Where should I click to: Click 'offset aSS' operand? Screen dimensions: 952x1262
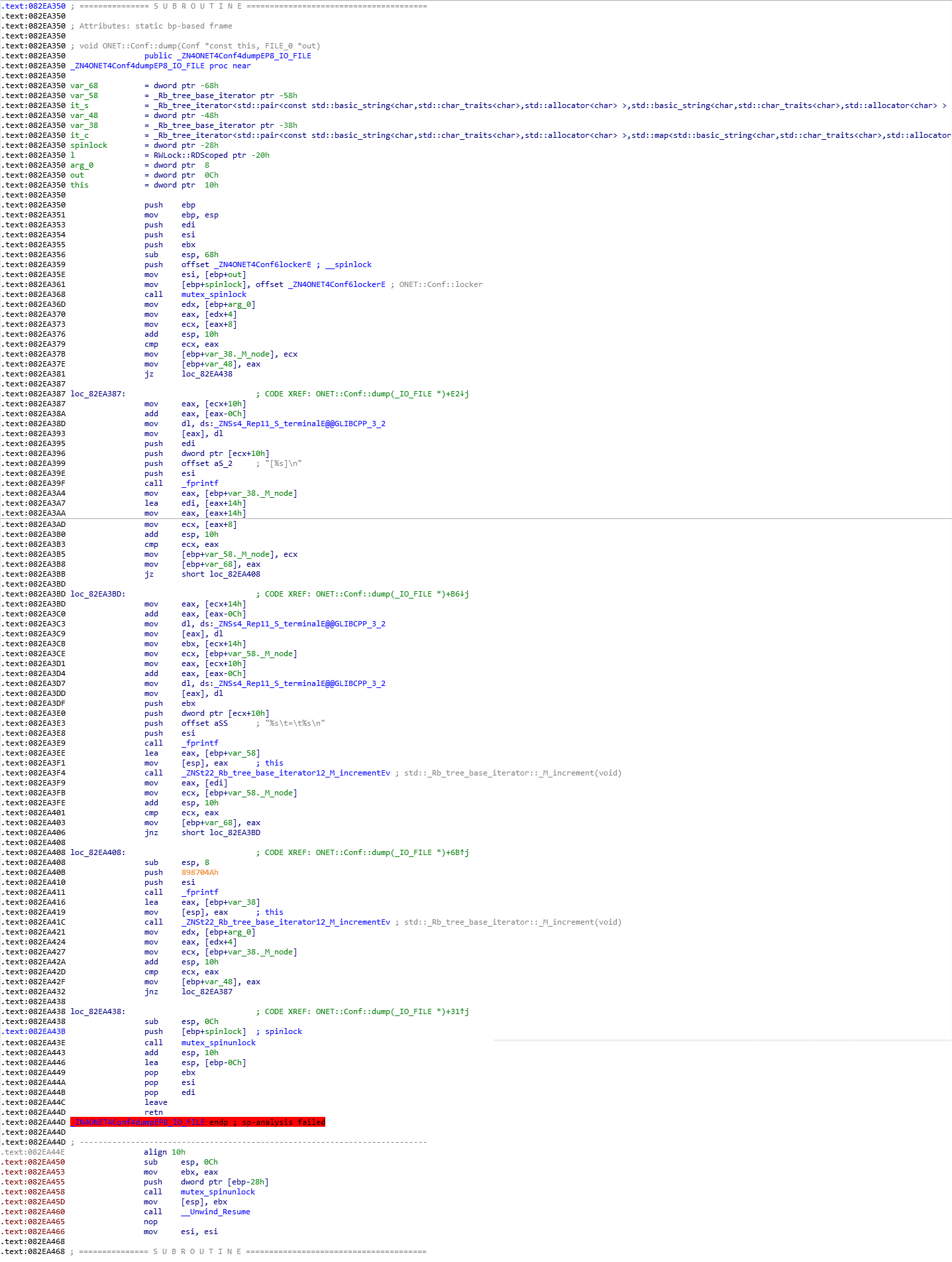pyautogui.click(x=205, y=723)
